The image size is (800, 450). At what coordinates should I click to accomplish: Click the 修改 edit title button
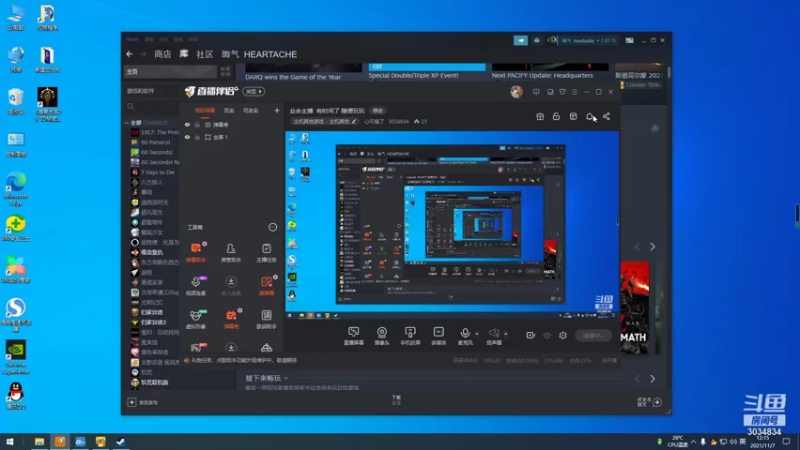[x=378, y=111]
